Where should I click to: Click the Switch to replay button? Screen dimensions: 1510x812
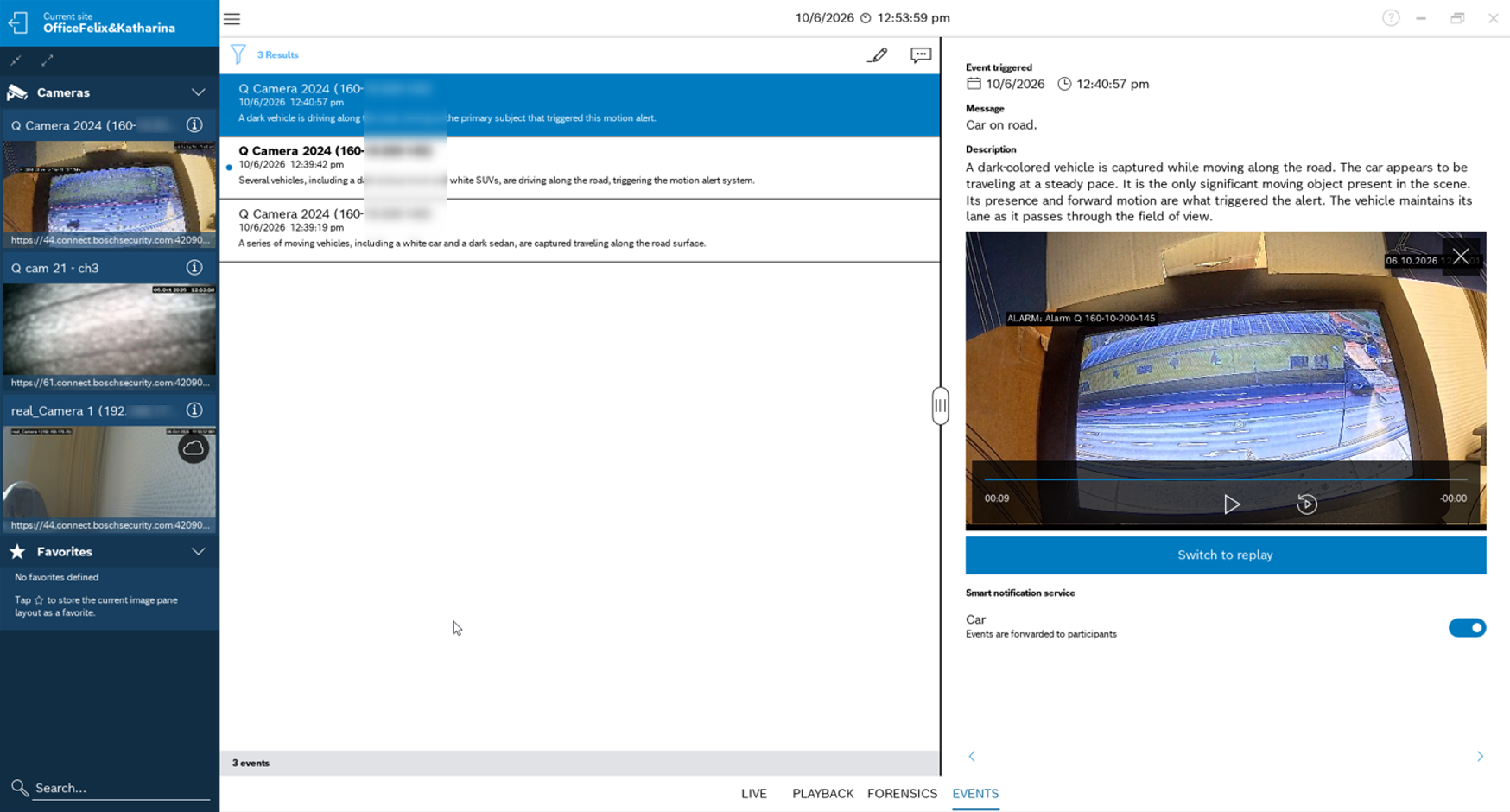1226,555
